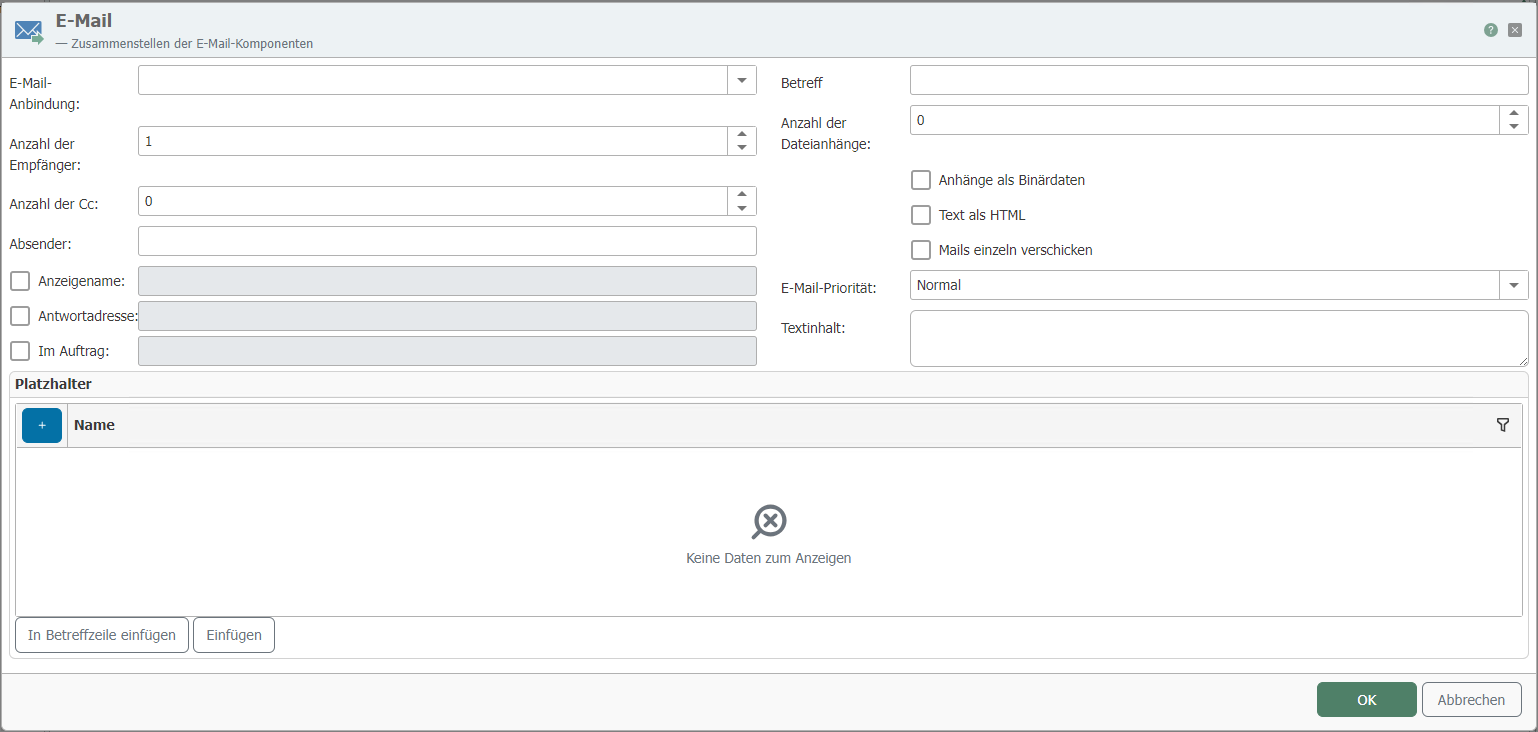
Task: Click the close icon of the E-Mail dialog
Action: point(1514,30)
